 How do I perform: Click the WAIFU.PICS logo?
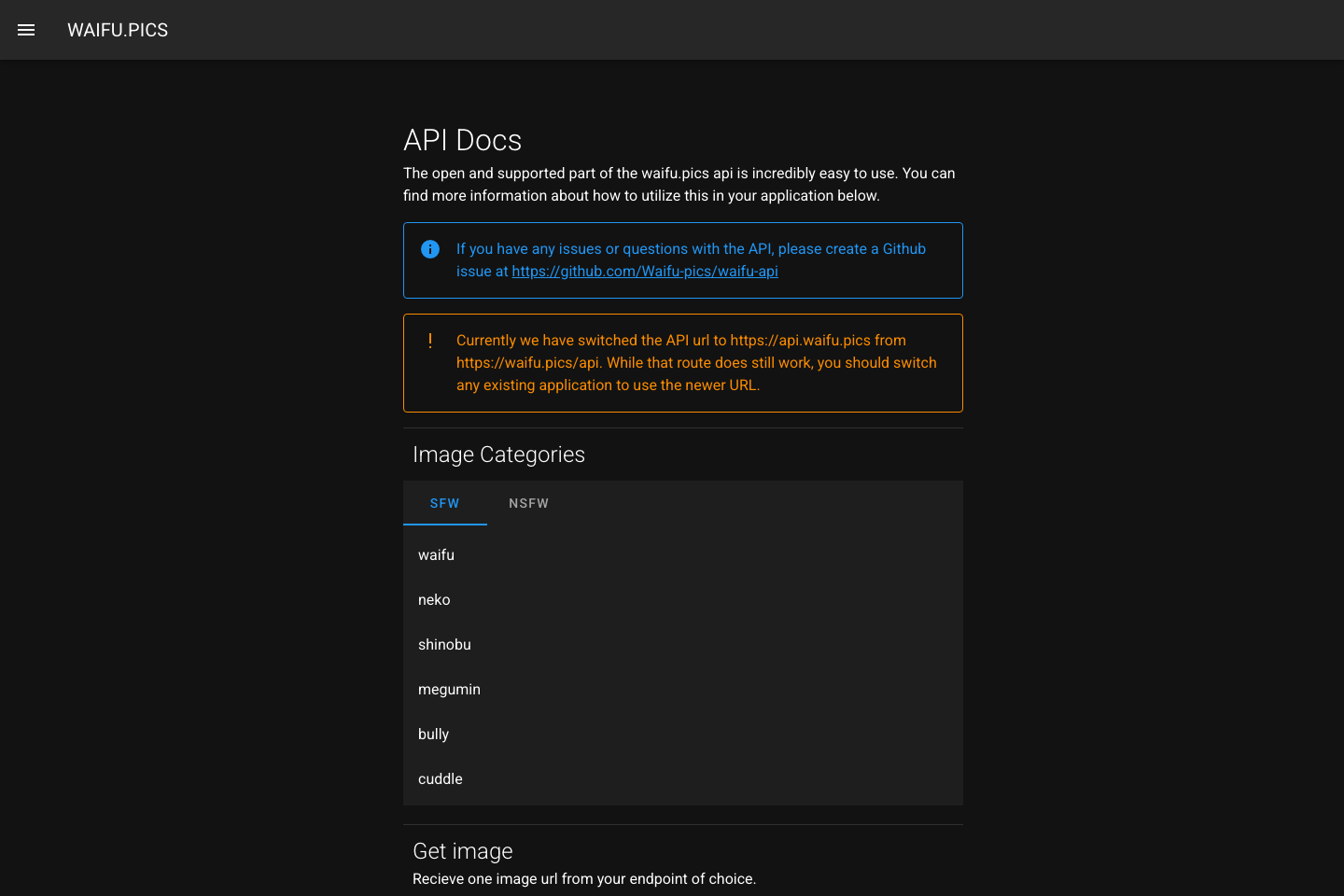[x=118, y=30]
